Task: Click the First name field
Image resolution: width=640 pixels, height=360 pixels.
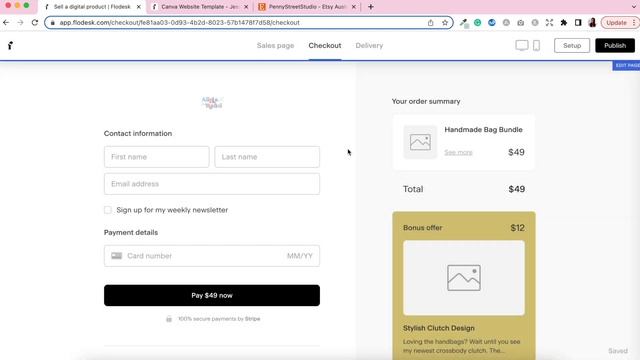Action: coord(157,157)
